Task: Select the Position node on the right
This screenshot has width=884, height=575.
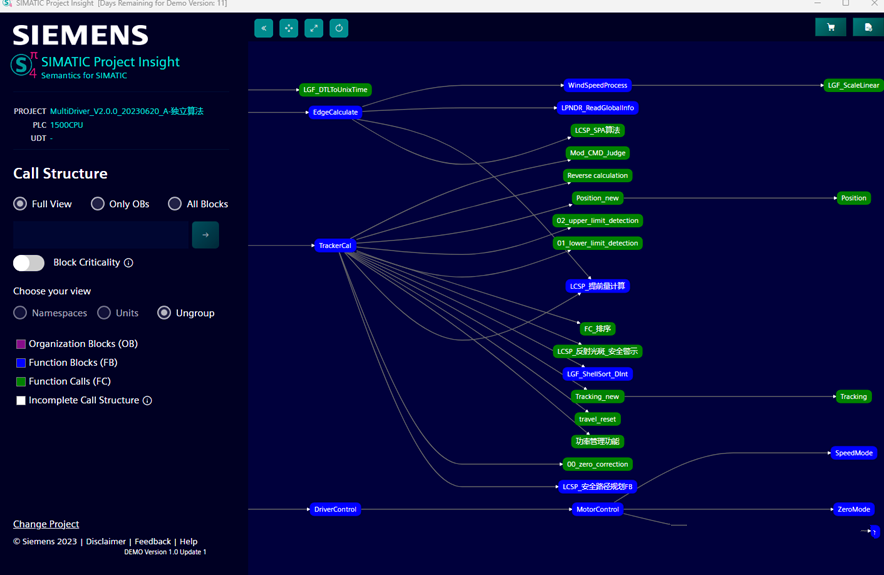Action: coord(854,198)
